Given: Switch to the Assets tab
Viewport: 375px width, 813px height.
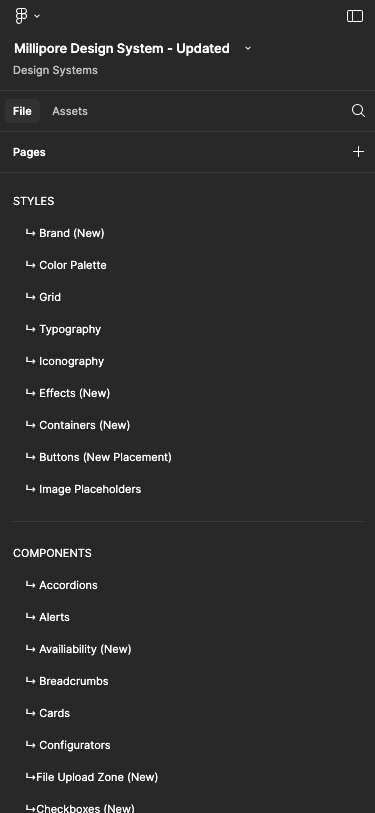Looking at the screenshot, I should [70, 111].
